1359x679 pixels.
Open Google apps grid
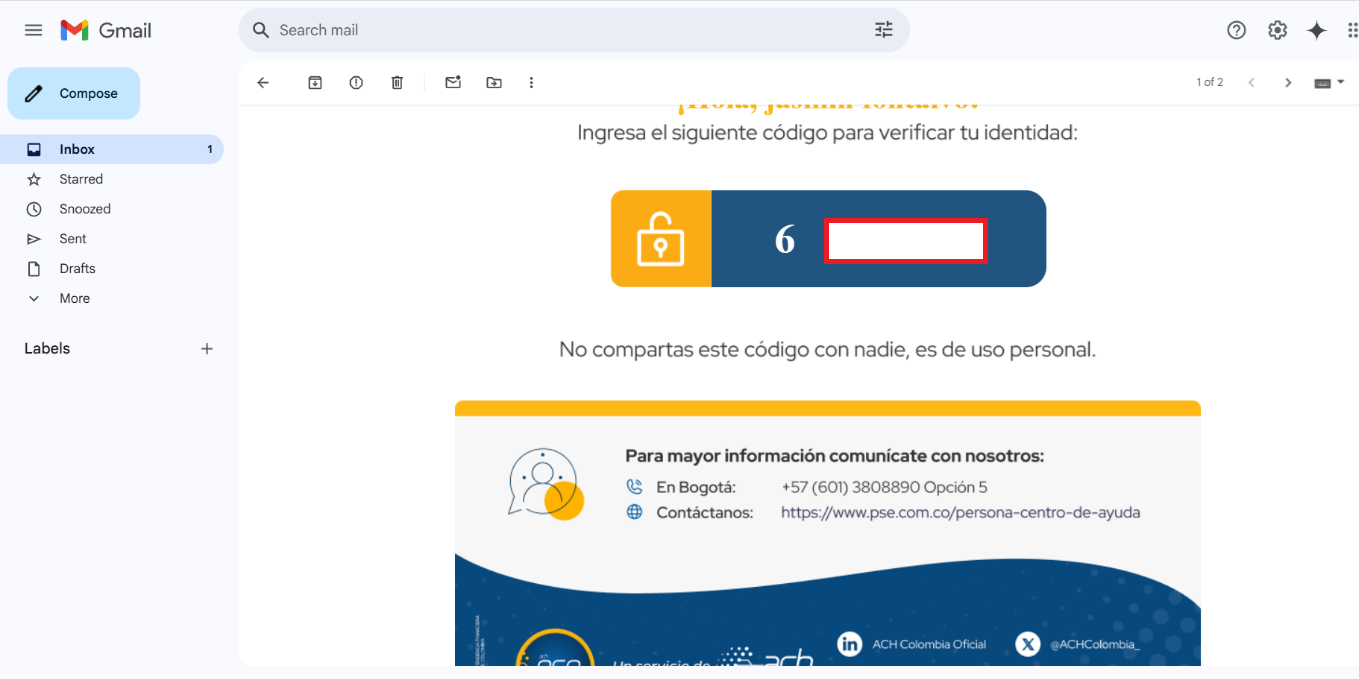pyautogui.click(x=1351, y=30)
